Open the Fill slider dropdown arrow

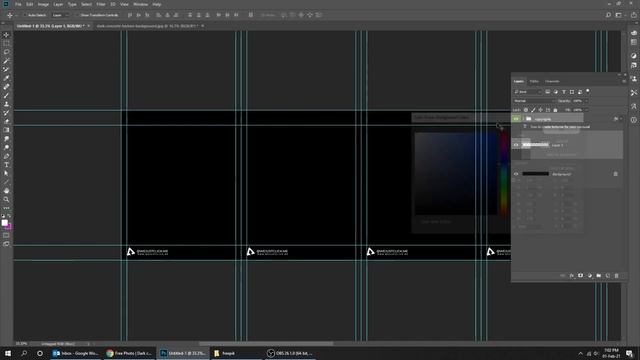pos(587,110)
